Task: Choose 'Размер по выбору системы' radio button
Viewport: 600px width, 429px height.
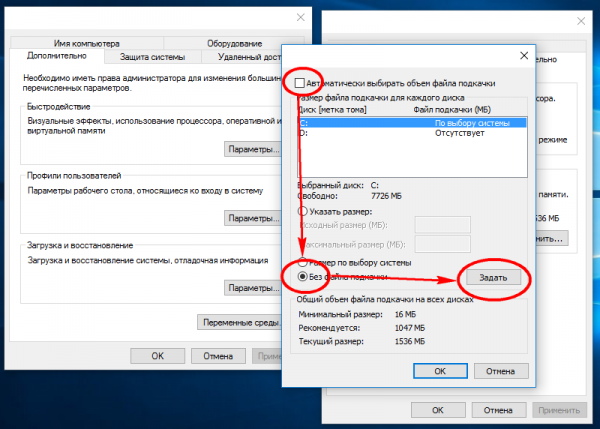Action: pos(303,263)
